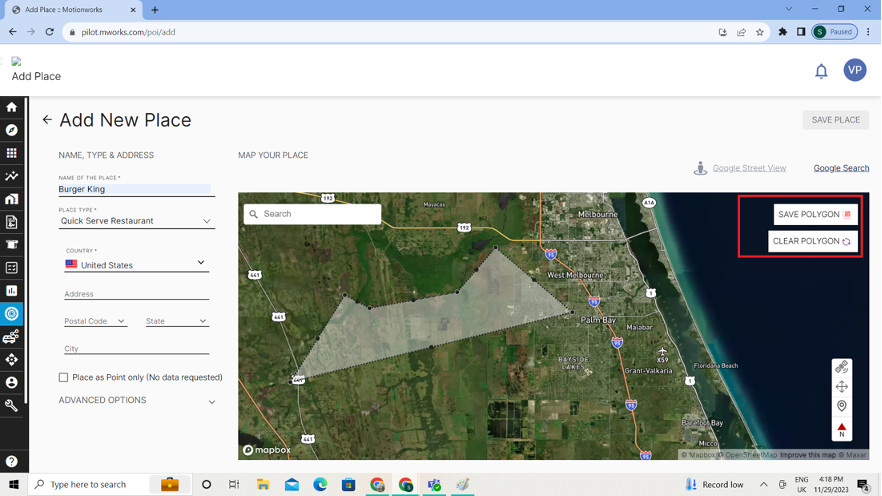Select the move/pan map control

coord(842,387)
